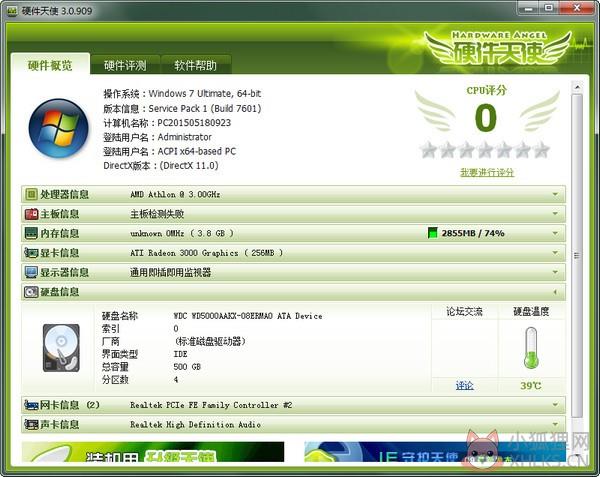600x477 pixels.
Task: Click Realtek High Definition Audio text
Action: (195, 424)
